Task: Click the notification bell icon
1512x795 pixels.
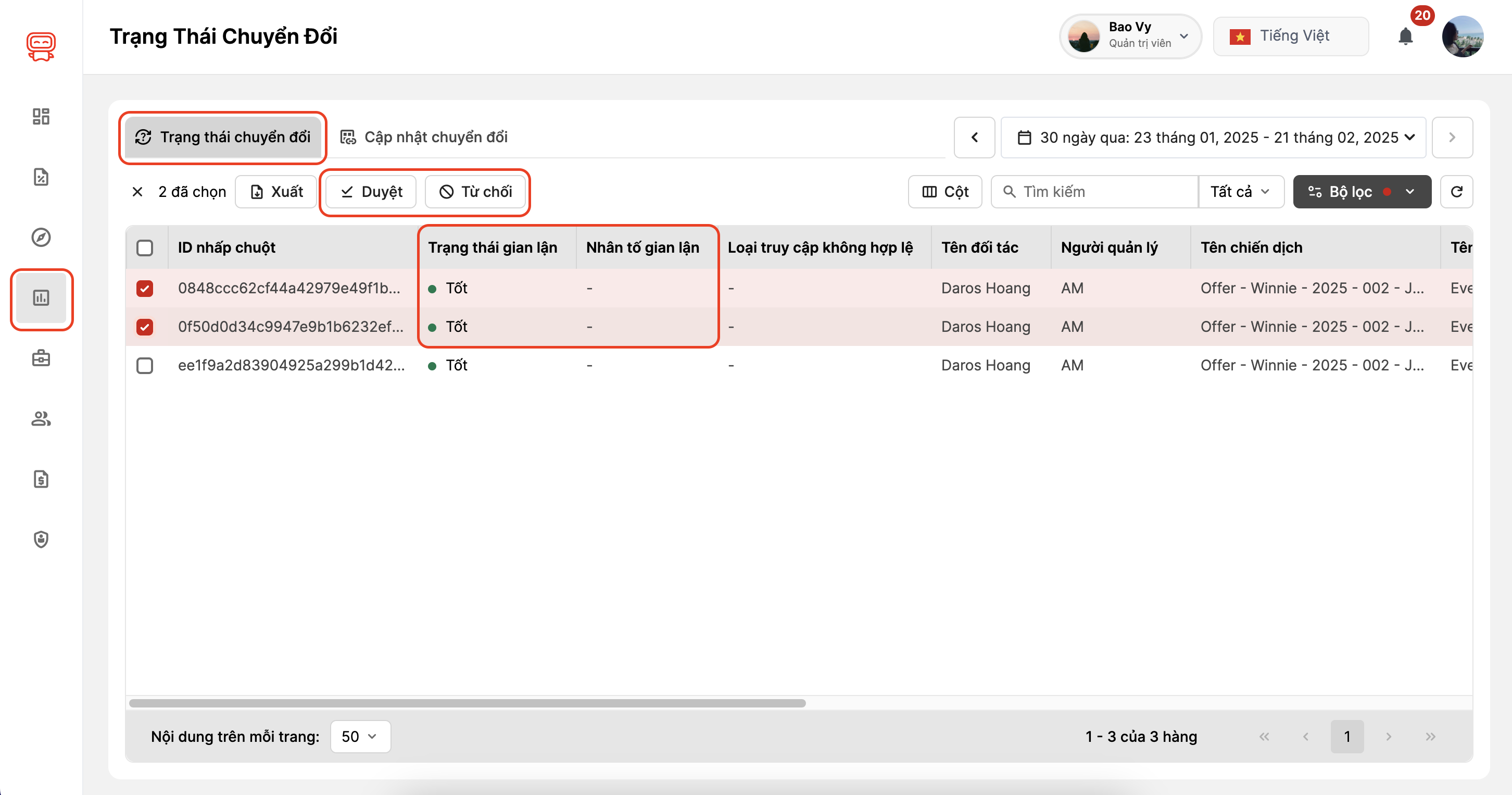Action: (1405, 36)
